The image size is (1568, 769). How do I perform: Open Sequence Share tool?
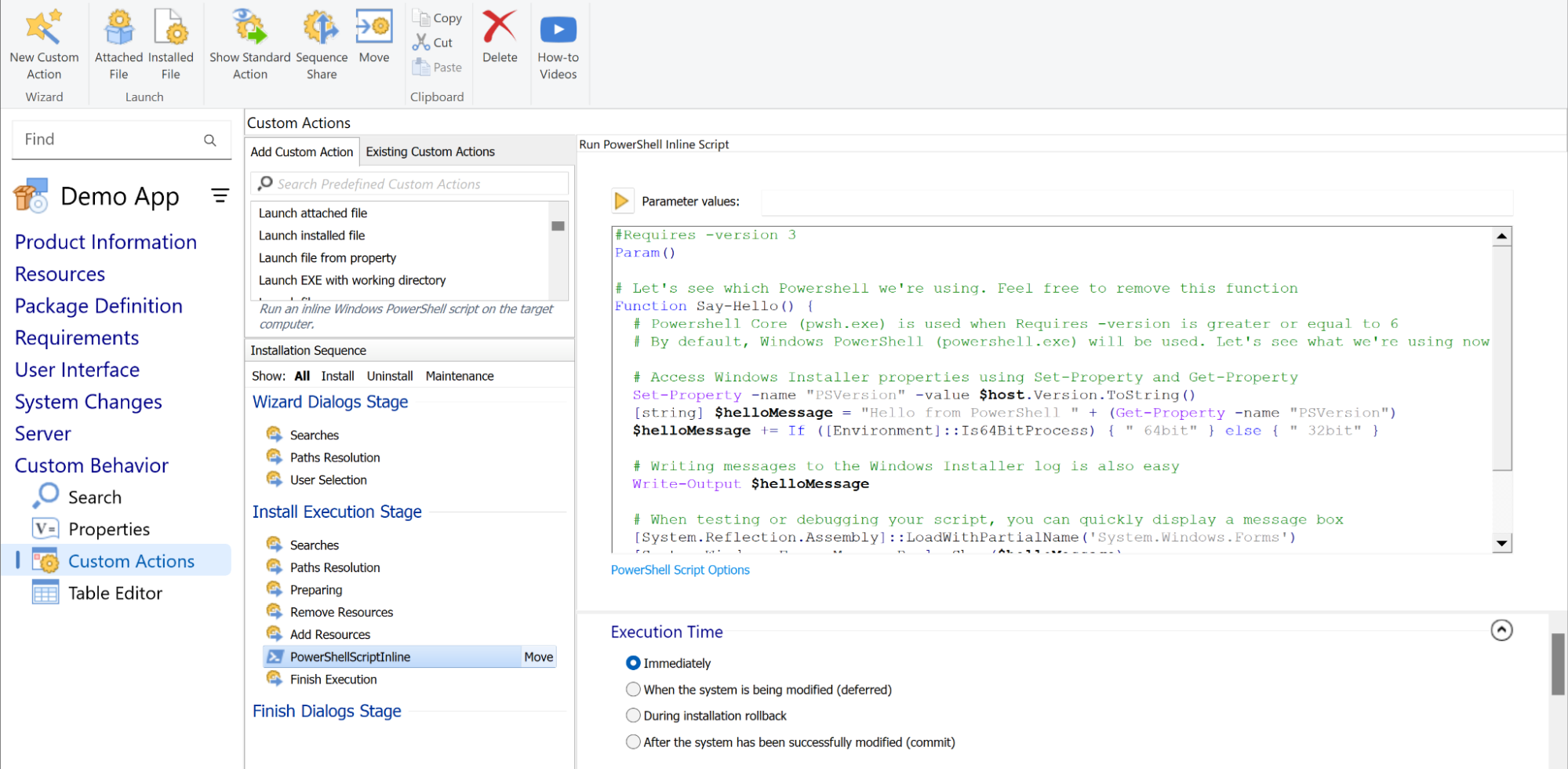tap(322, 45)
